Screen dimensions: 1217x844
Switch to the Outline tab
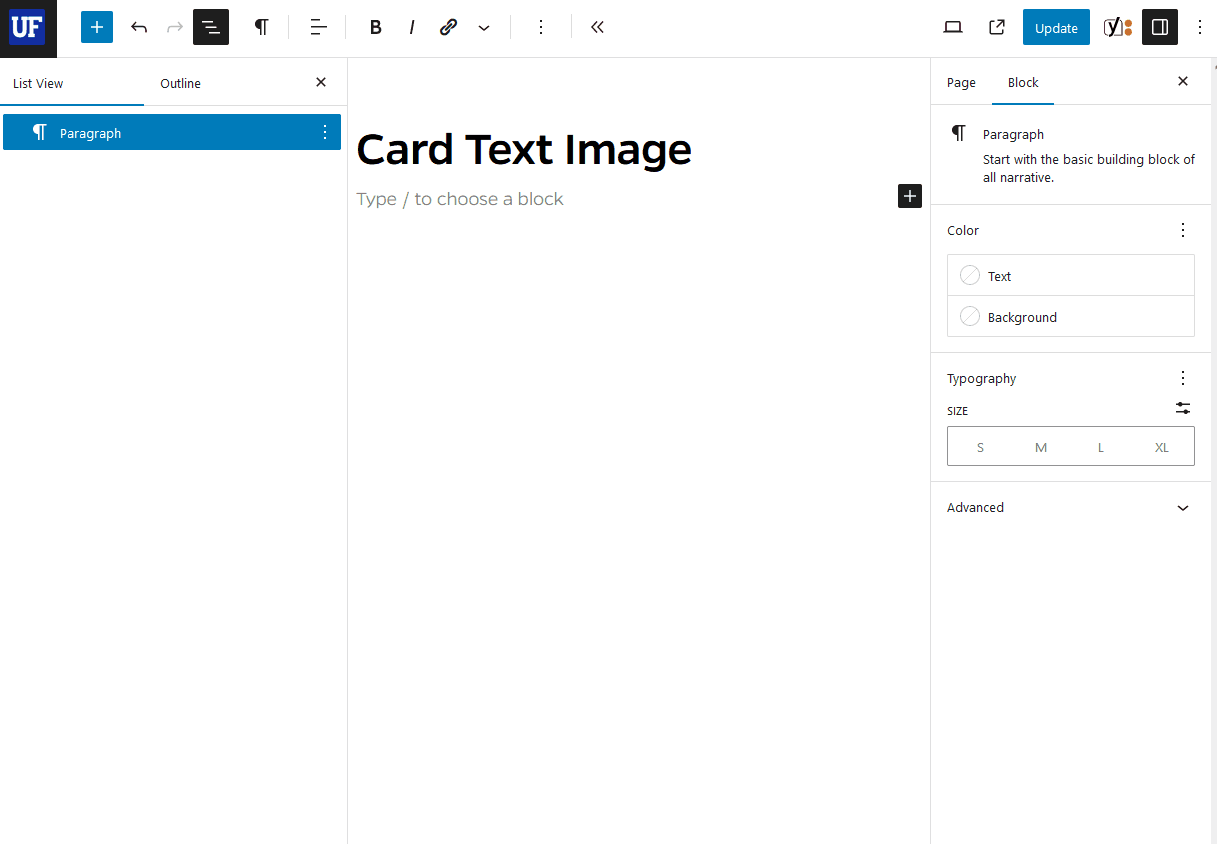[180, 83]
